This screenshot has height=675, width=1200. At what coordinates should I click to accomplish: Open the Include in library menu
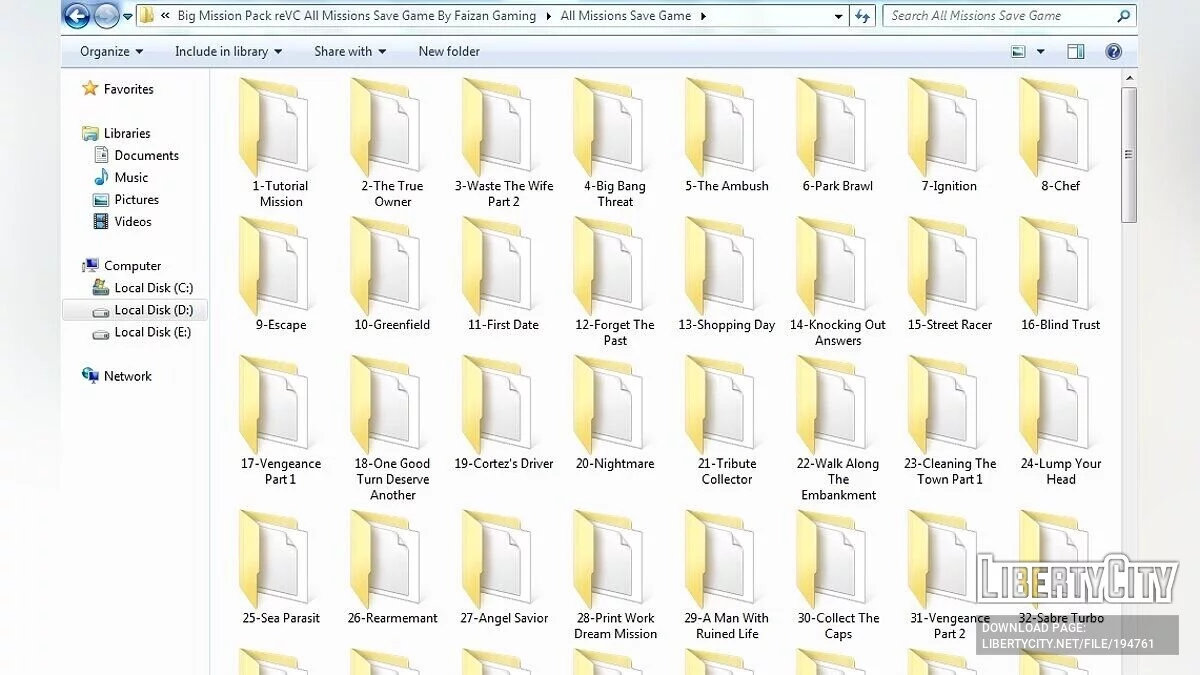(228, 52)
